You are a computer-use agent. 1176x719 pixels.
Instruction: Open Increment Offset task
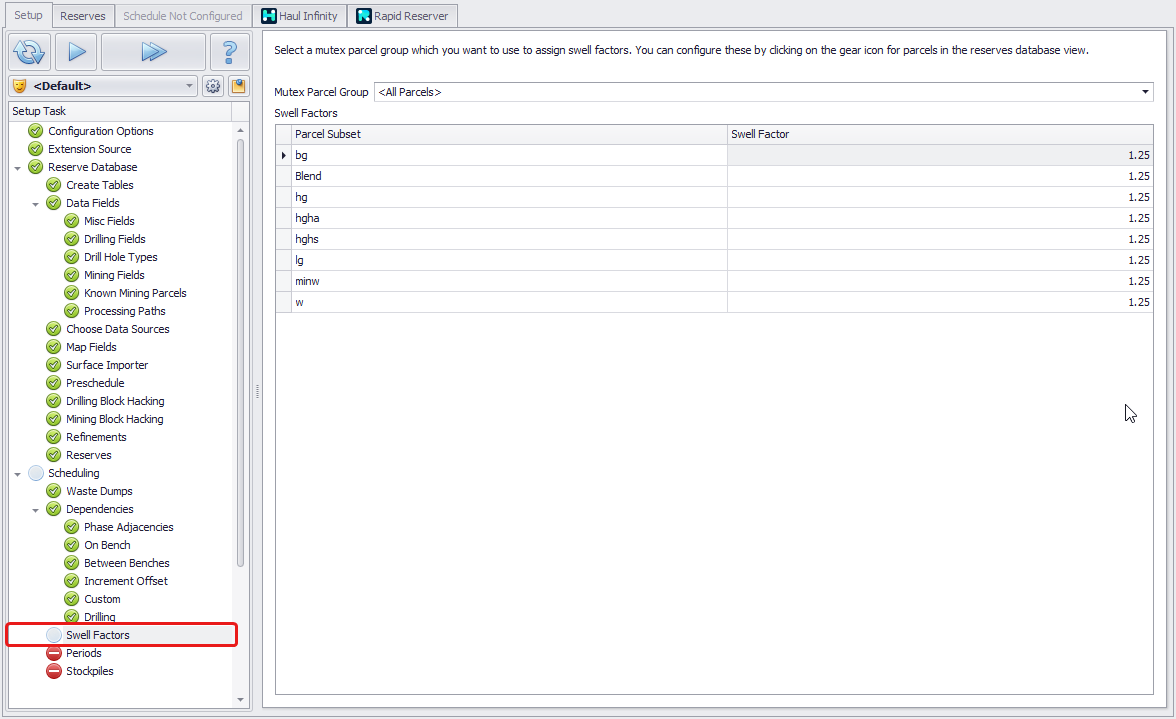(x=126, y=581)
